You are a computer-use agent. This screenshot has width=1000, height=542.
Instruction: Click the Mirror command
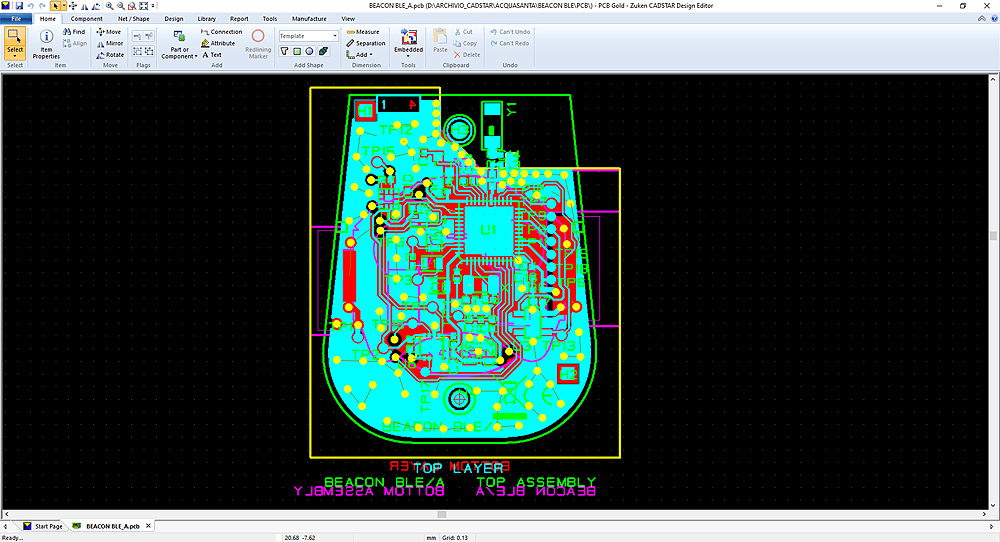coord(110,43)
